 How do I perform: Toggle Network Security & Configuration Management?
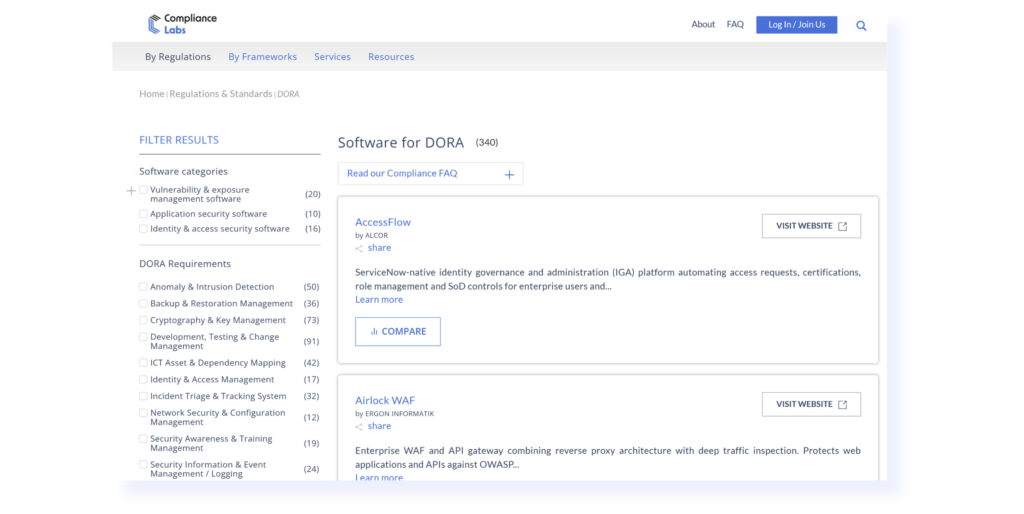click(x=143, y=413)
